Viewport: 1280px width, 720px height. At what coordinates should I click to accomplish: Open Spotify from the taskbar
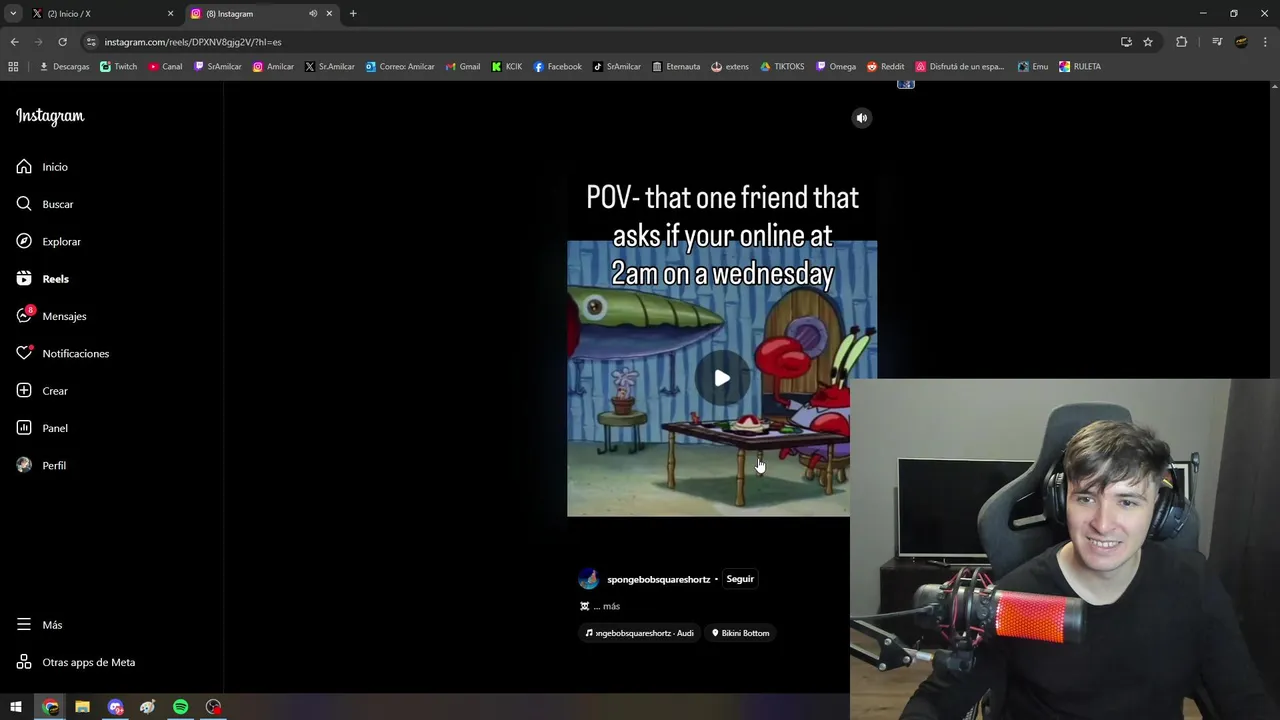[180, 707]
